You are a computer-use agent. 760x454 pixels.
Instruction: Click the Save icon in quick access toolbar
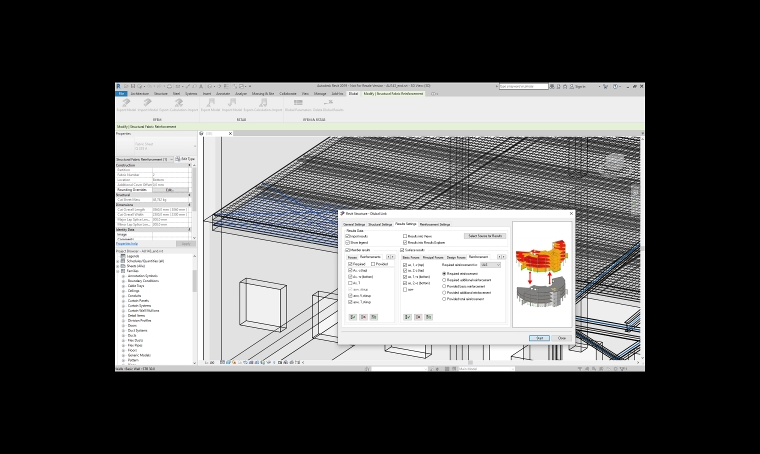click(x=133, y=86)
